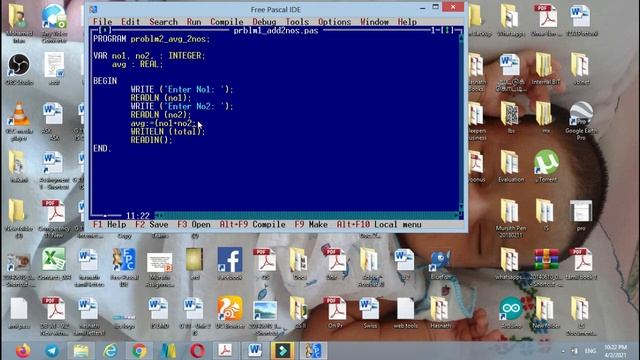
Task: Open File Explorer from the taskbar
Action: tap(81, 351)
